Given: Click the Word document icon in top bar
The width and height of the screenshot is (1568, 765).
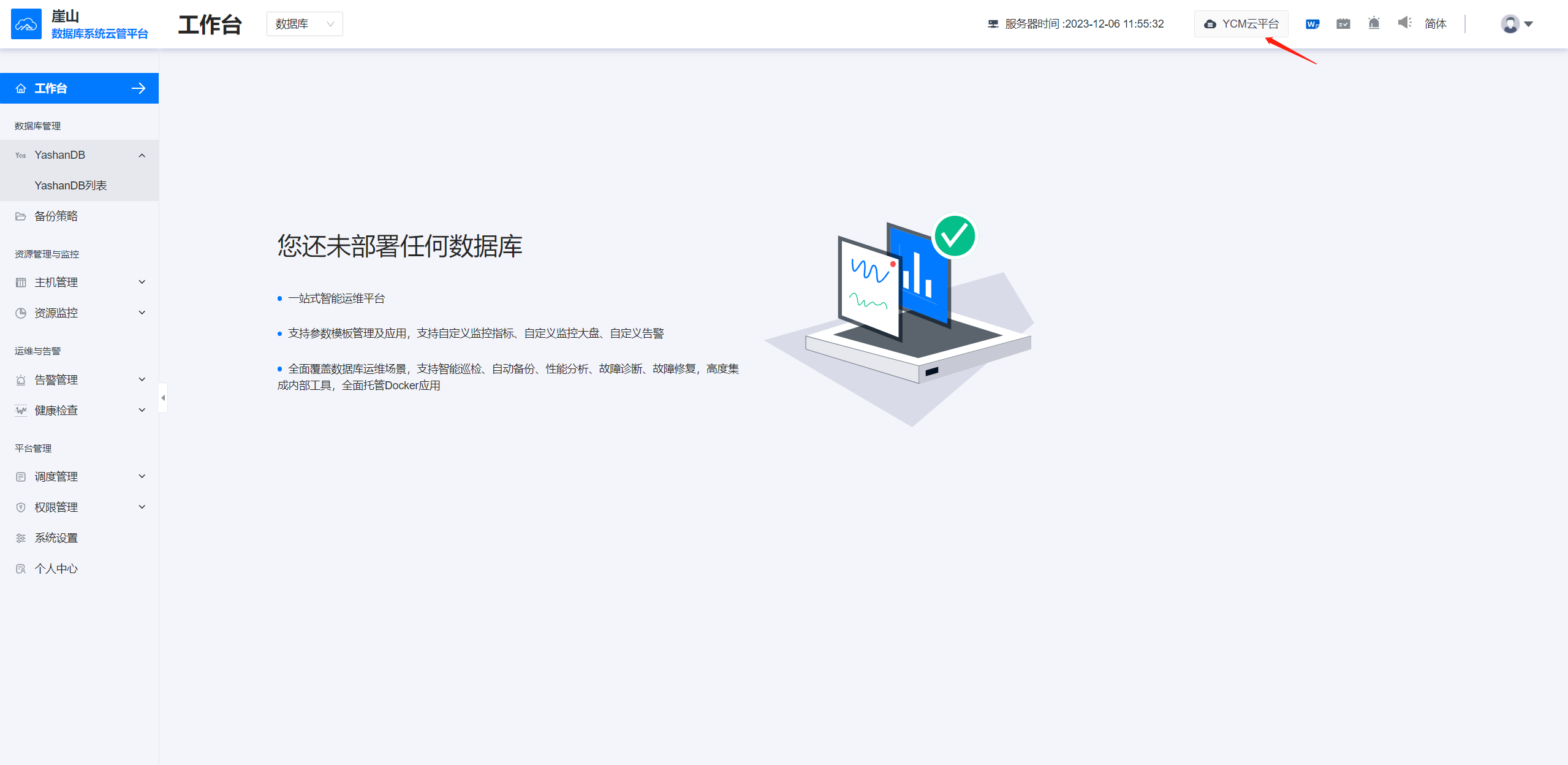Looking at the screenshot, I should [x=1312, y=23].
